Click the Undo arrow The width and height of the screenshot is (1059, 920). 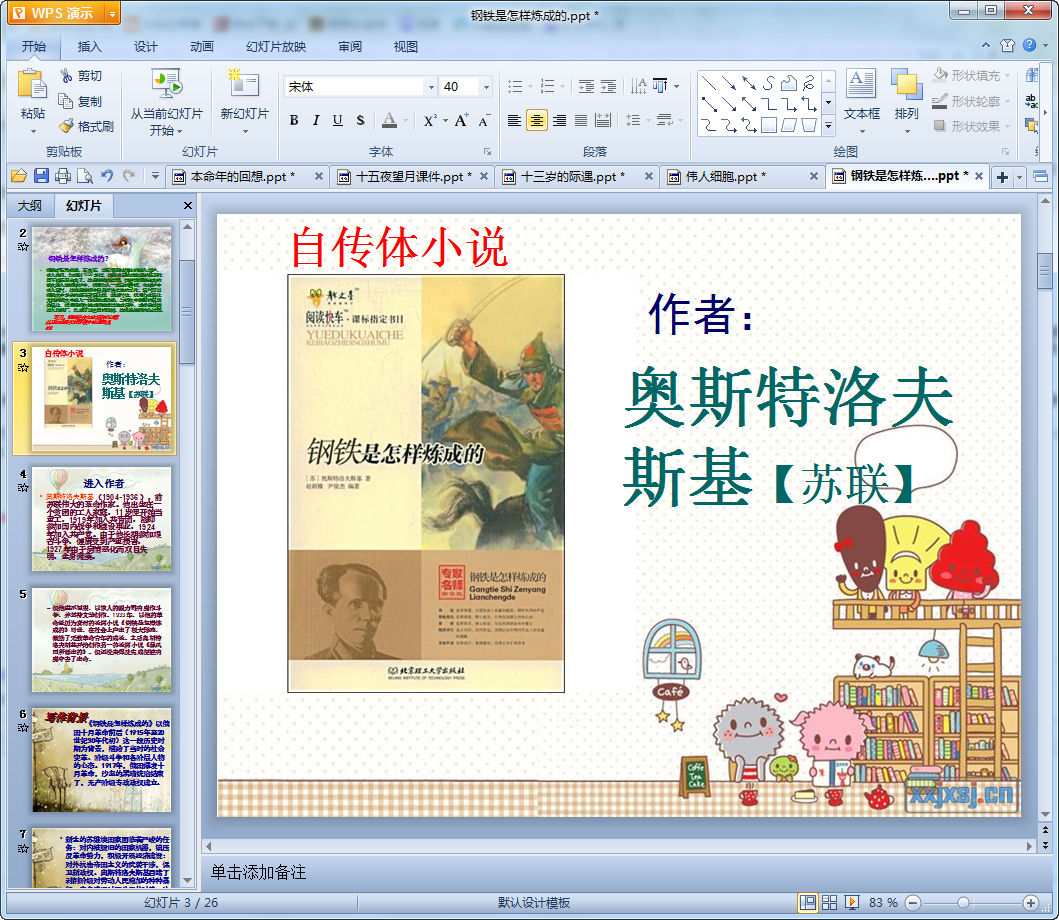point(107,176)
